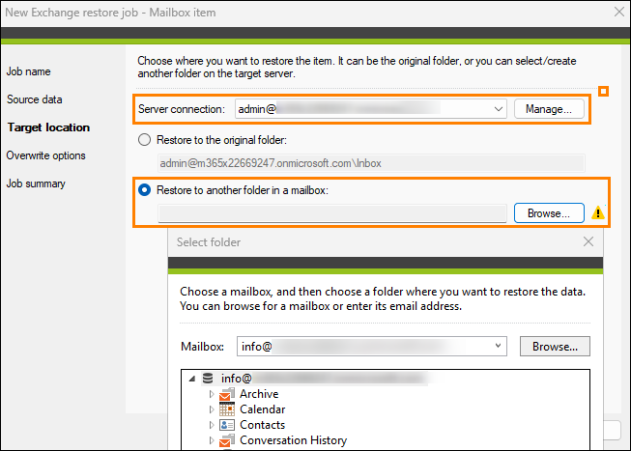Select Restore to the original folder
This screenshot has height=451, width=631.
coord(144,140)
